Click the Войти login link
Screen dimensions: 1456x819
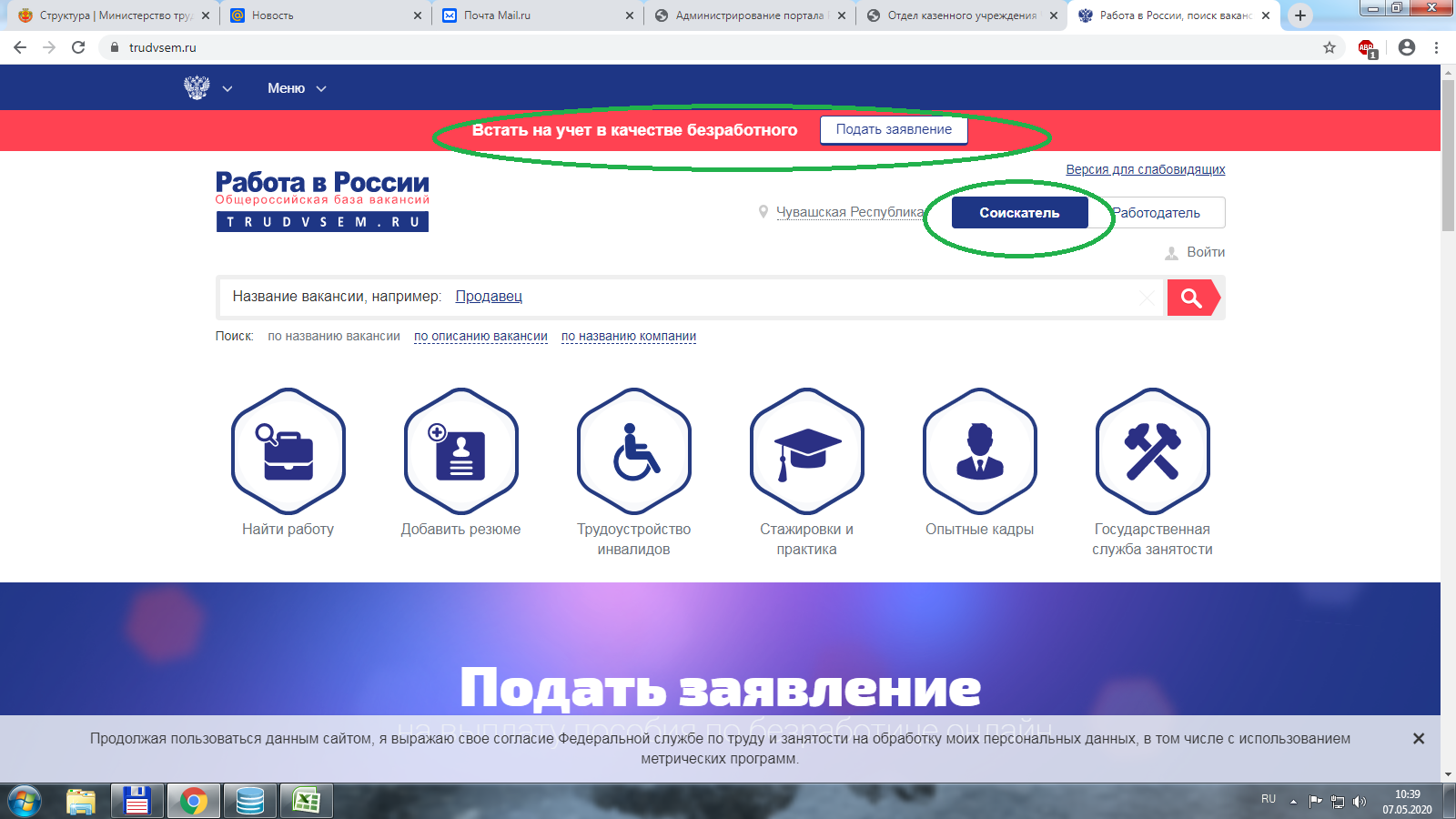(1206, 252)
